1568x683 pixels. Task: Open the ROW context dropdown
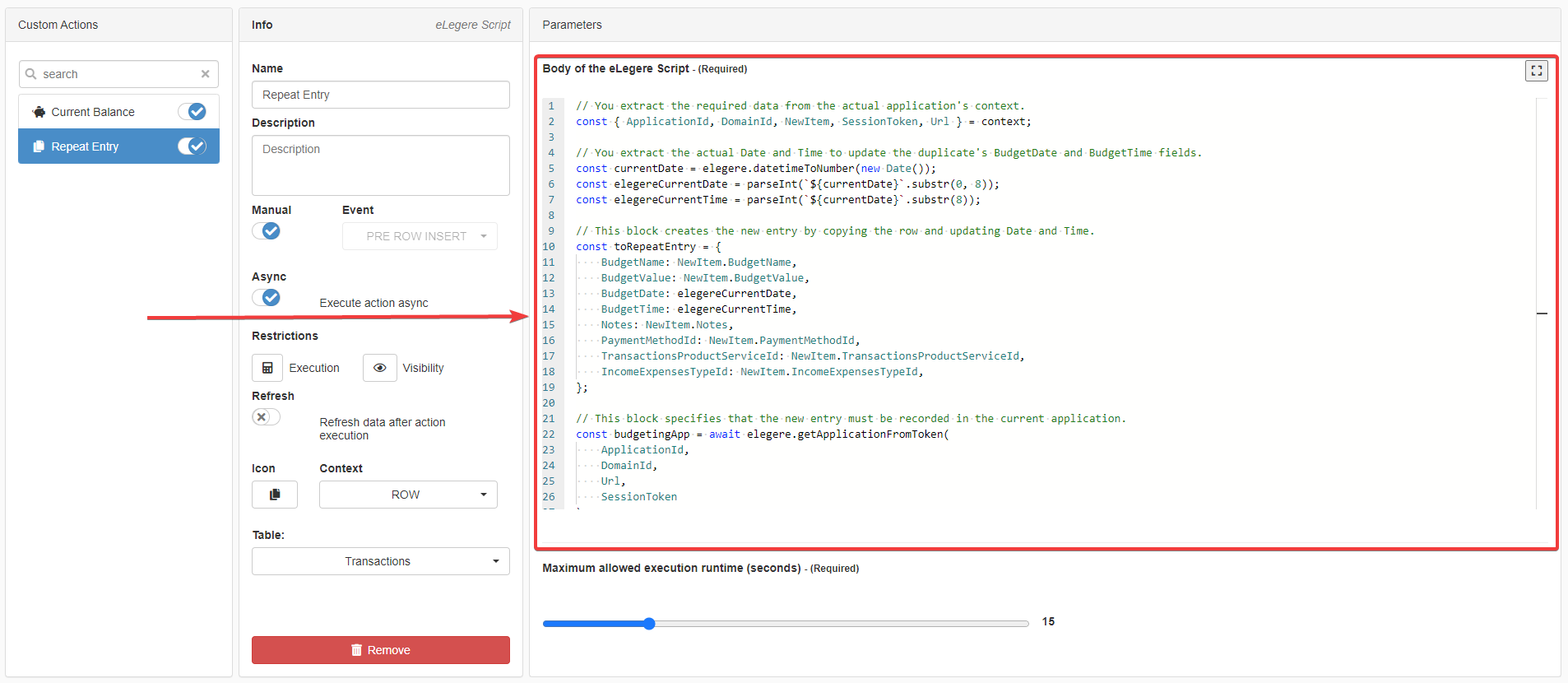[408, 495]
